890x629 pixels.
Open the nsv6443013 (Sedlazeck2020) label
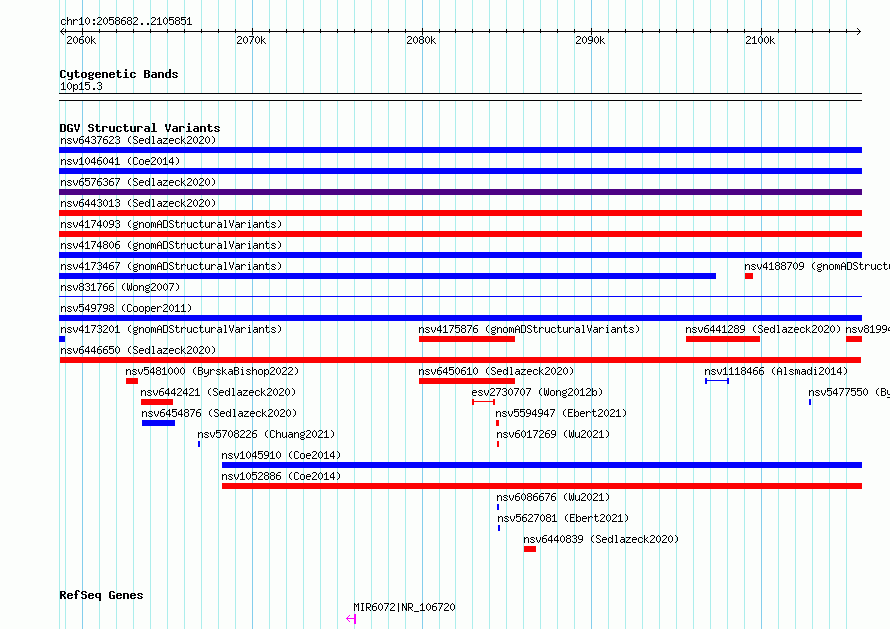(138, 203)
